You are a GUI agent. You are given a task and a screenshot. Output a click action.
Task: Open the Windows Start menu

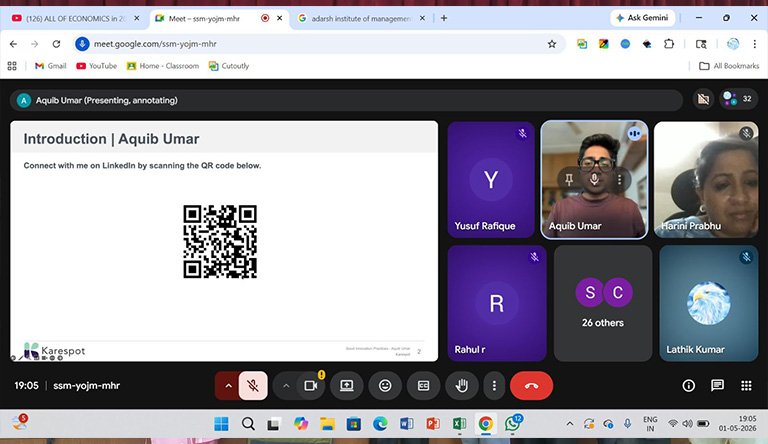pos(221,424)
